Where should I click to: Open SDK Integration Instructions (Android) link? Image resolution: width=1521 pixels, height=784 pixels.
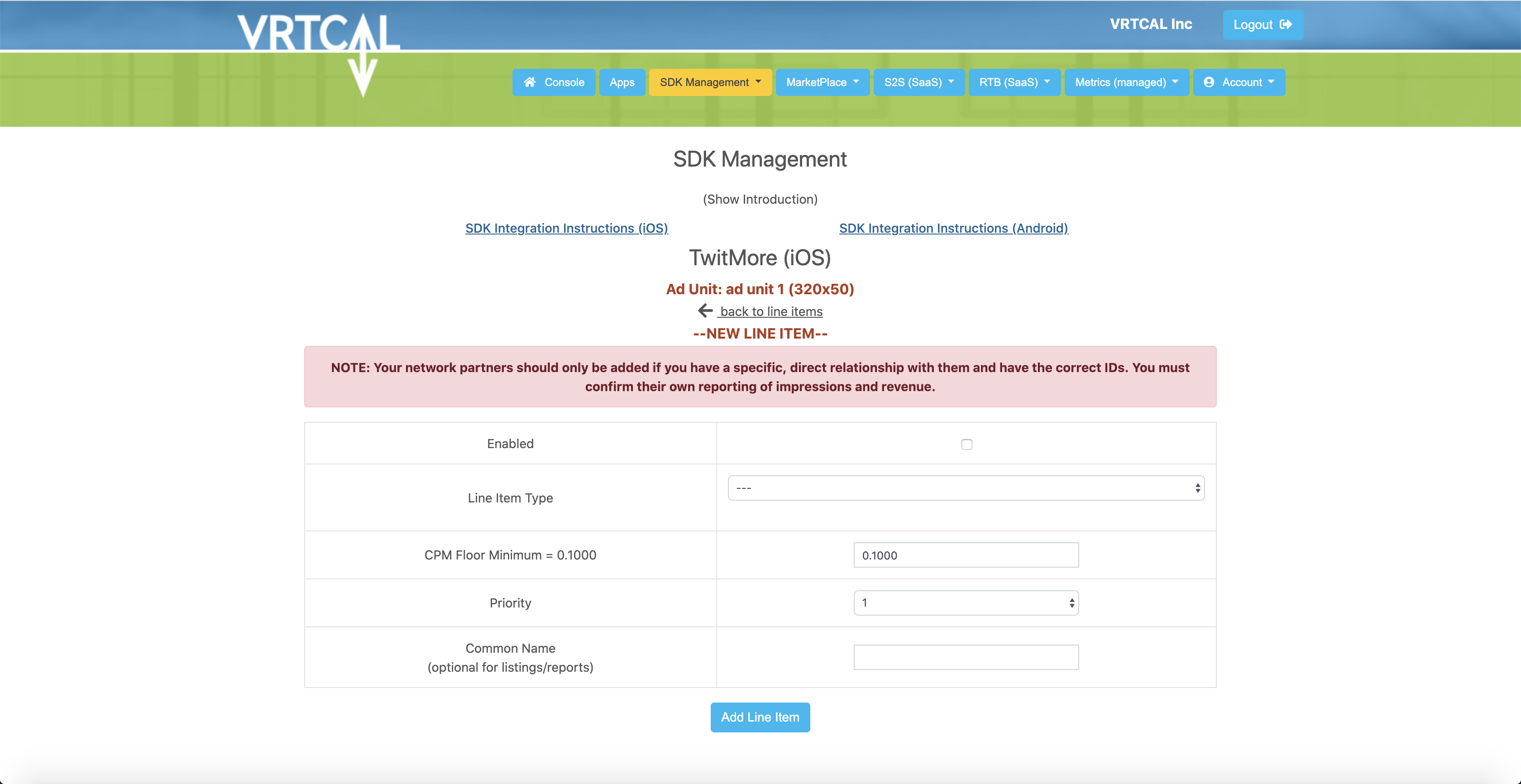click(x=953, y=228)
